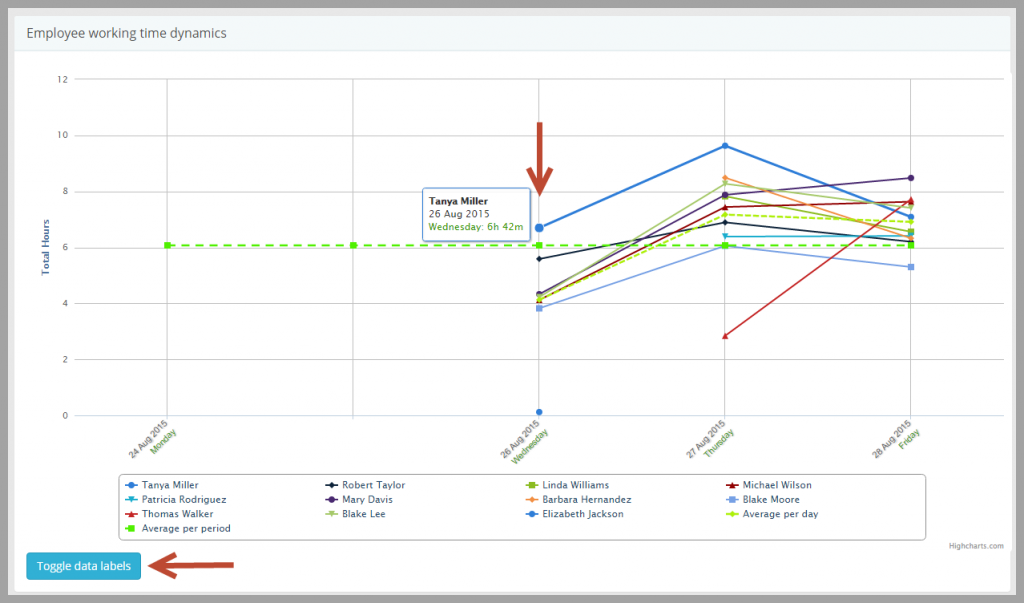1024x603 pixels.
Task: Click the '24 Aug 2015' axis label
Action: click(148, 439)
